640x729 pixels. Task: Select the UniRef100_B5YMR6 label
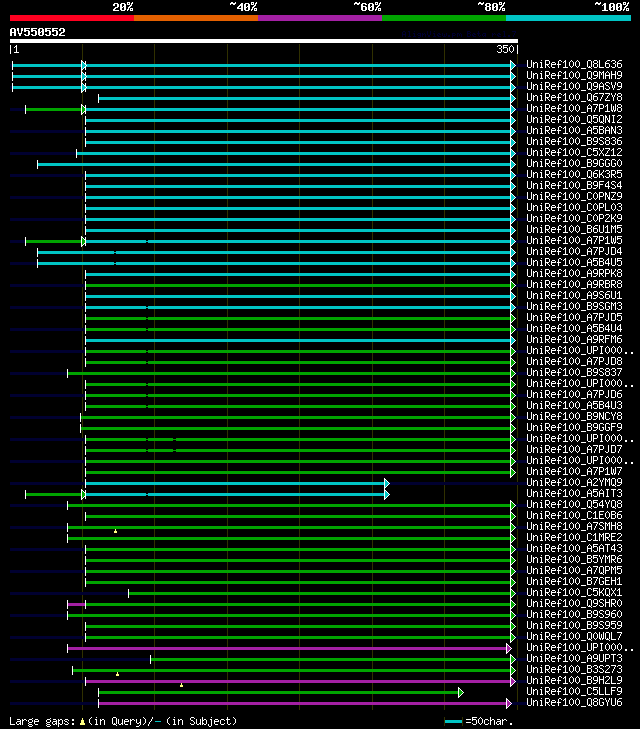[x=574, y=560]
